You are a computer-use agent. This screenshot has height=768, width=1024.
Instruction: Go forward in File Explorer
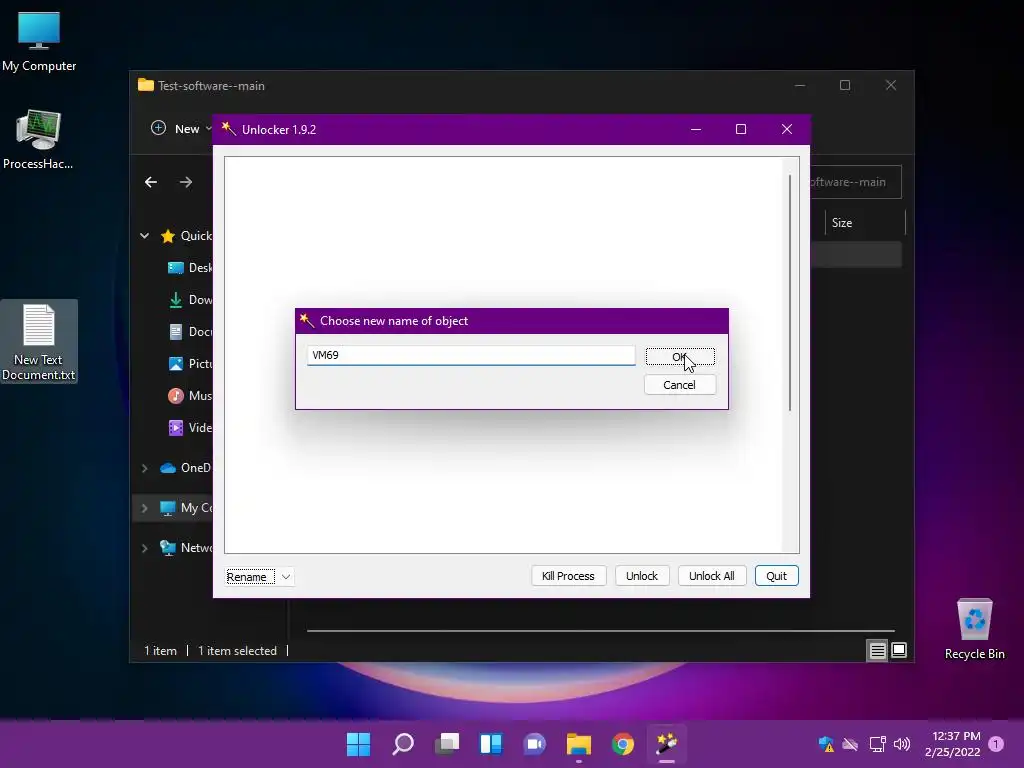pos(186,182)
